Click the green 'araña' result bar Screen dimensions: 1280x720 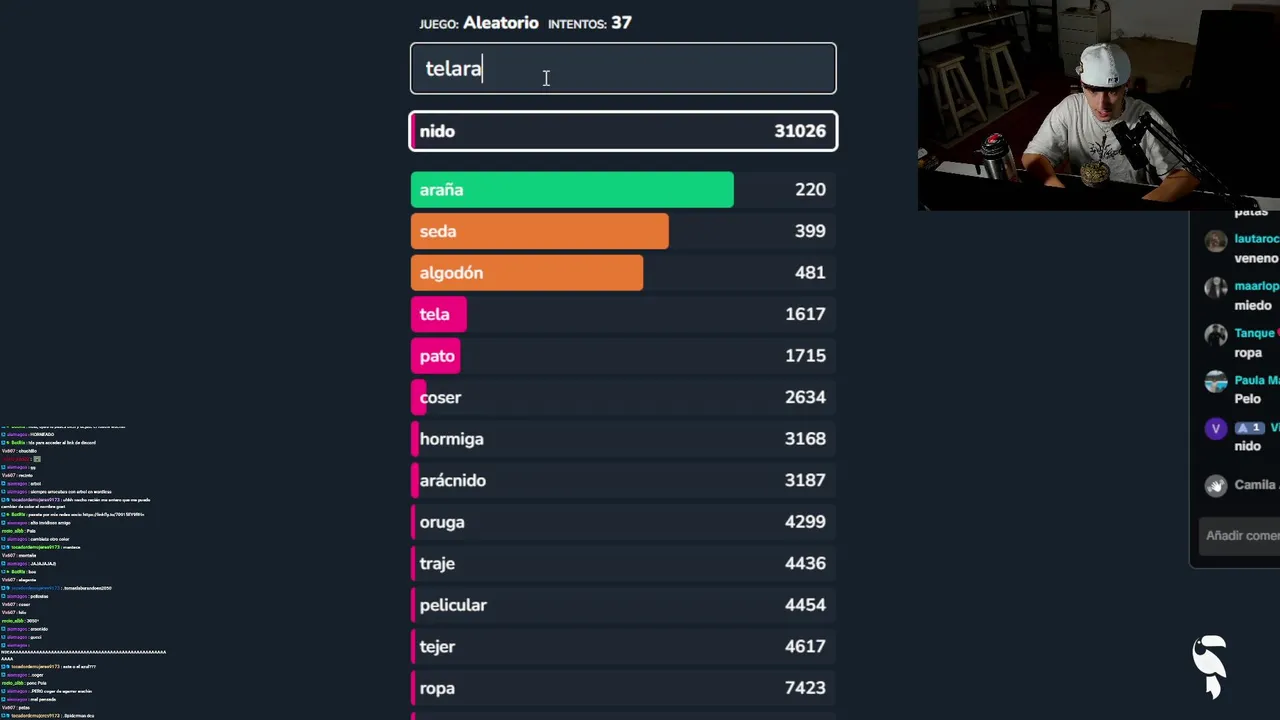tap(572, 190)
